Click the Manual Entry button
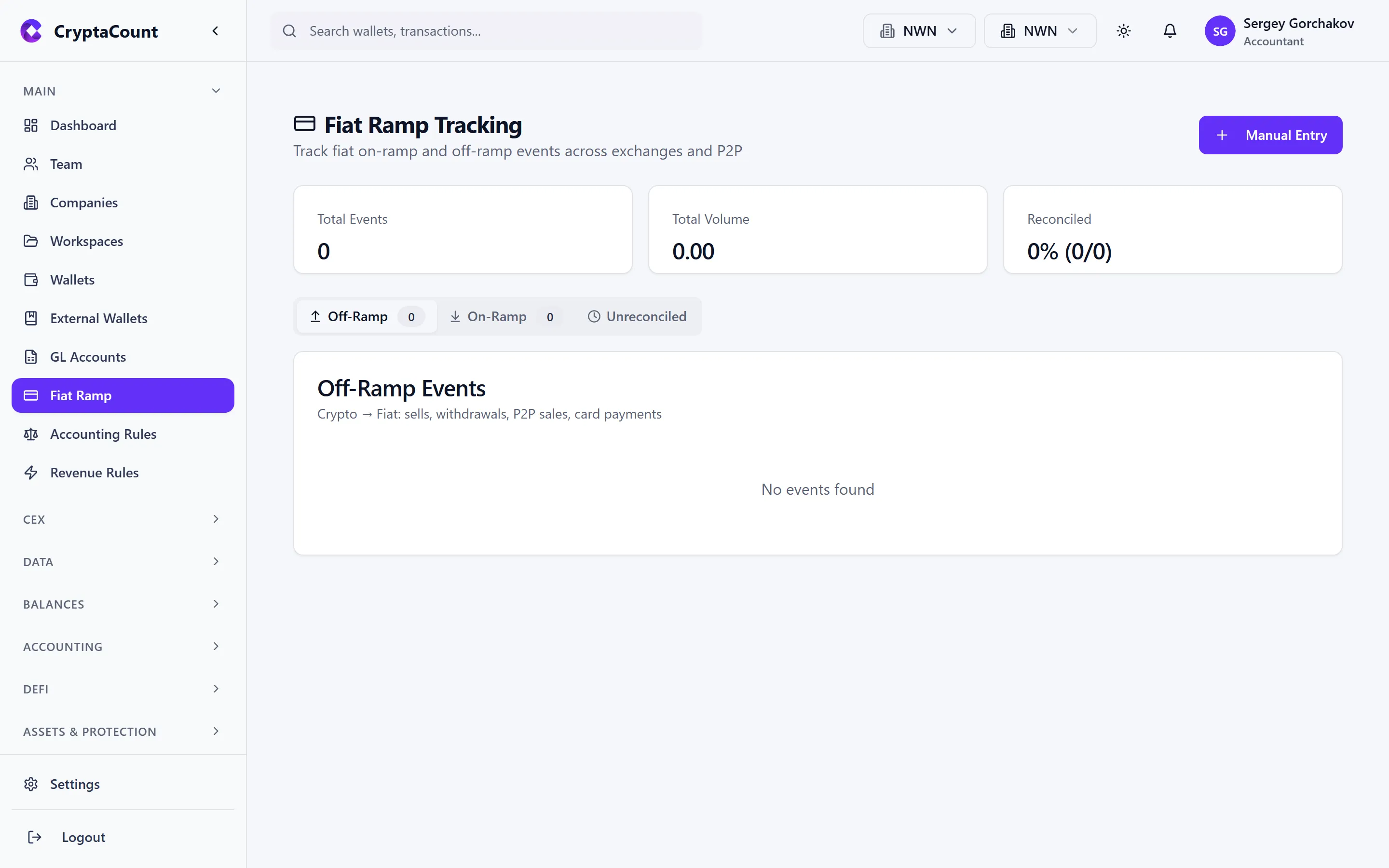 click(x=1270, y=135)
